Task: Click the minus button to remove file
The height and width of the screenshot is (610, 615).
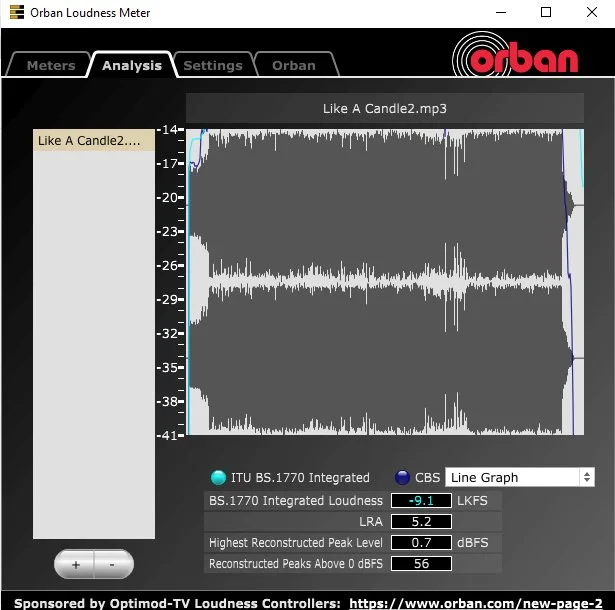Action: pyautogui.click(x=112, y=564)
